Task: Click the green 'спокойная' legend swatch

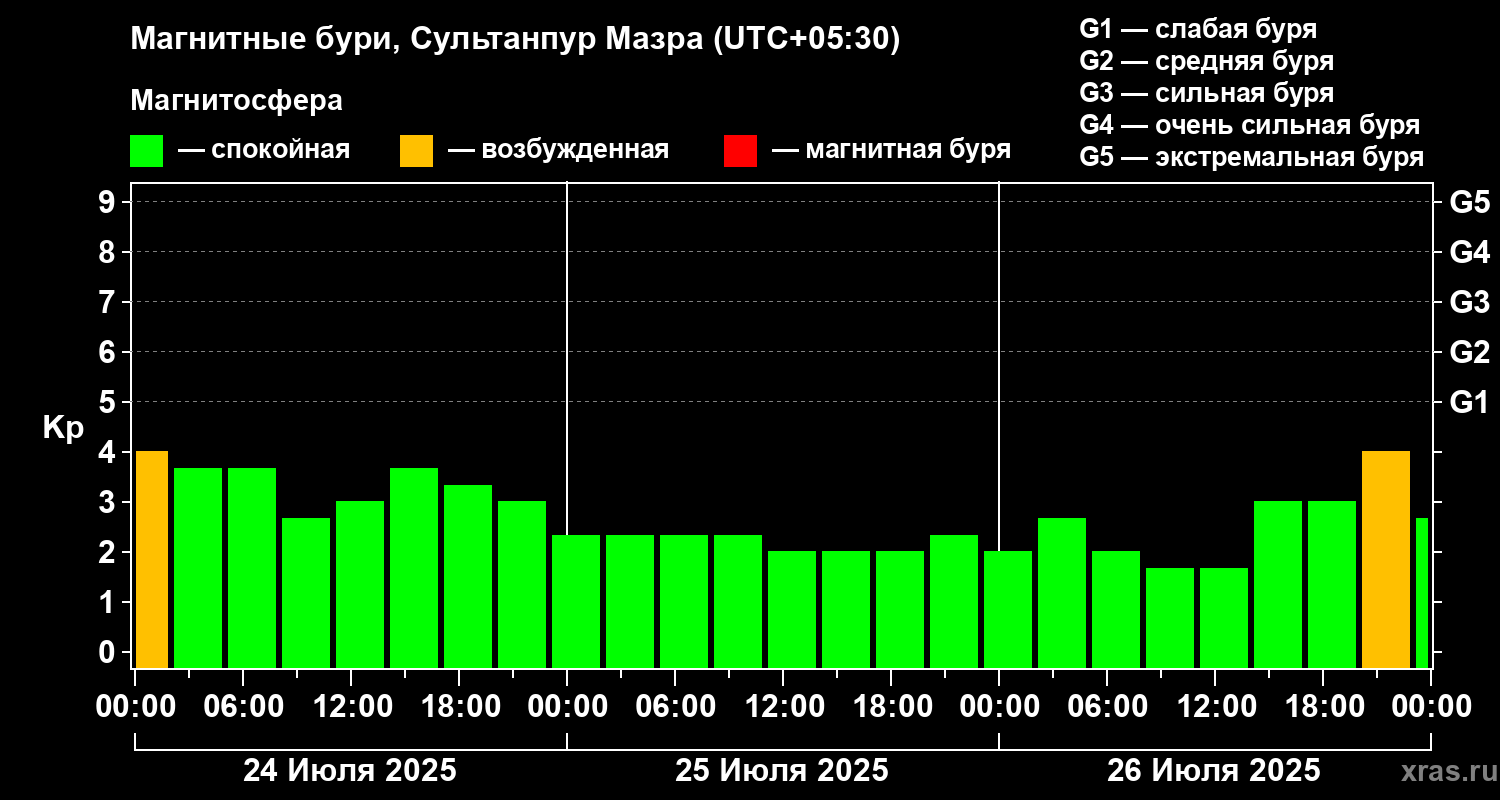Action: click(x=147, y=151)
